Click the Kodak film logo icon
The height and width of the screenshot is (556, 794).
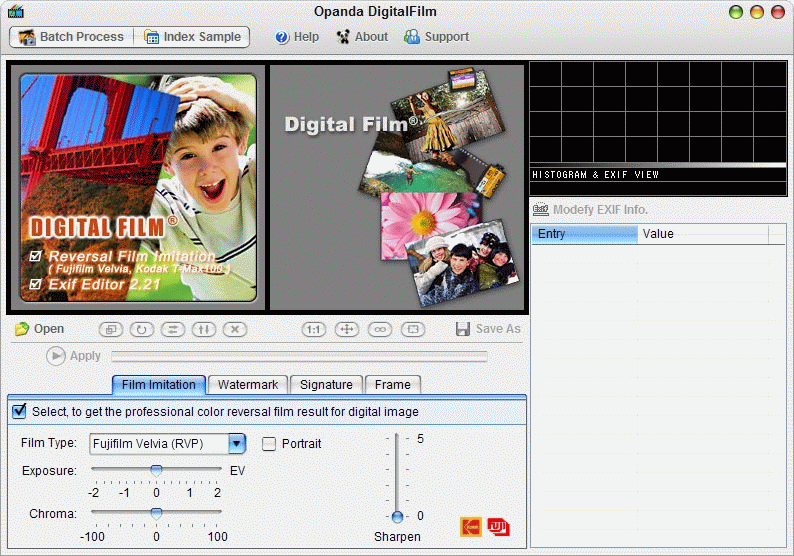(x=471, y=527)
